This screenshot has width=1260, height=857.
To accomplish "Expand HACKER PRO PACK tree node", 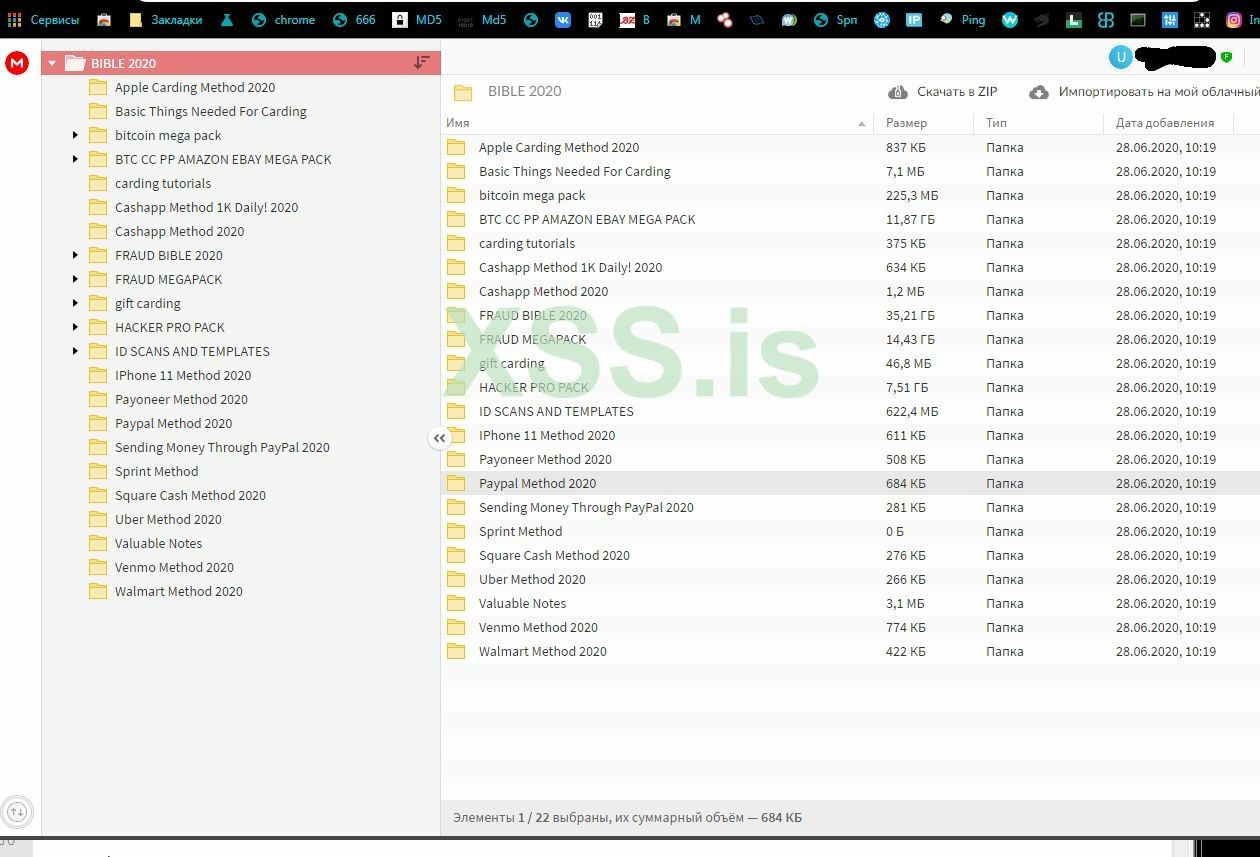I will (x=75, y=327).
